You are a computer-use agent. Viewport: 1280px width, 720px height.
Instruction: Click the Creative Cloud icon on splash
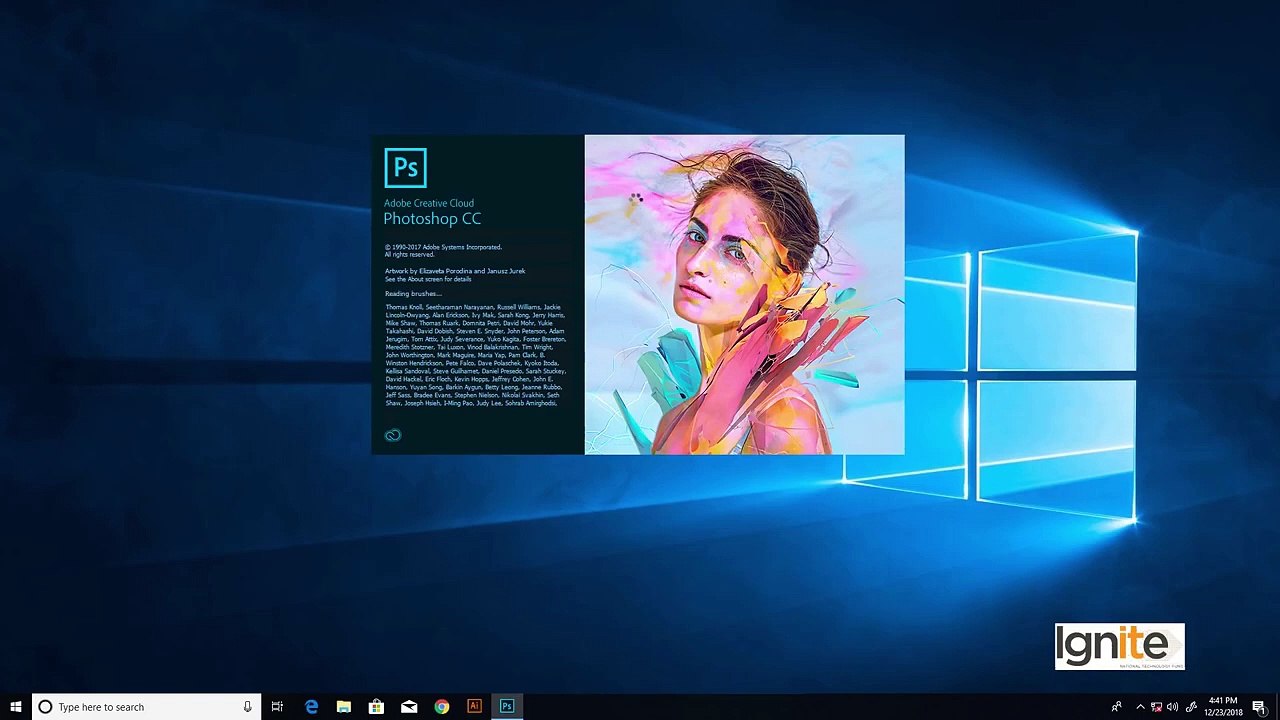click(x=393, y=435)
